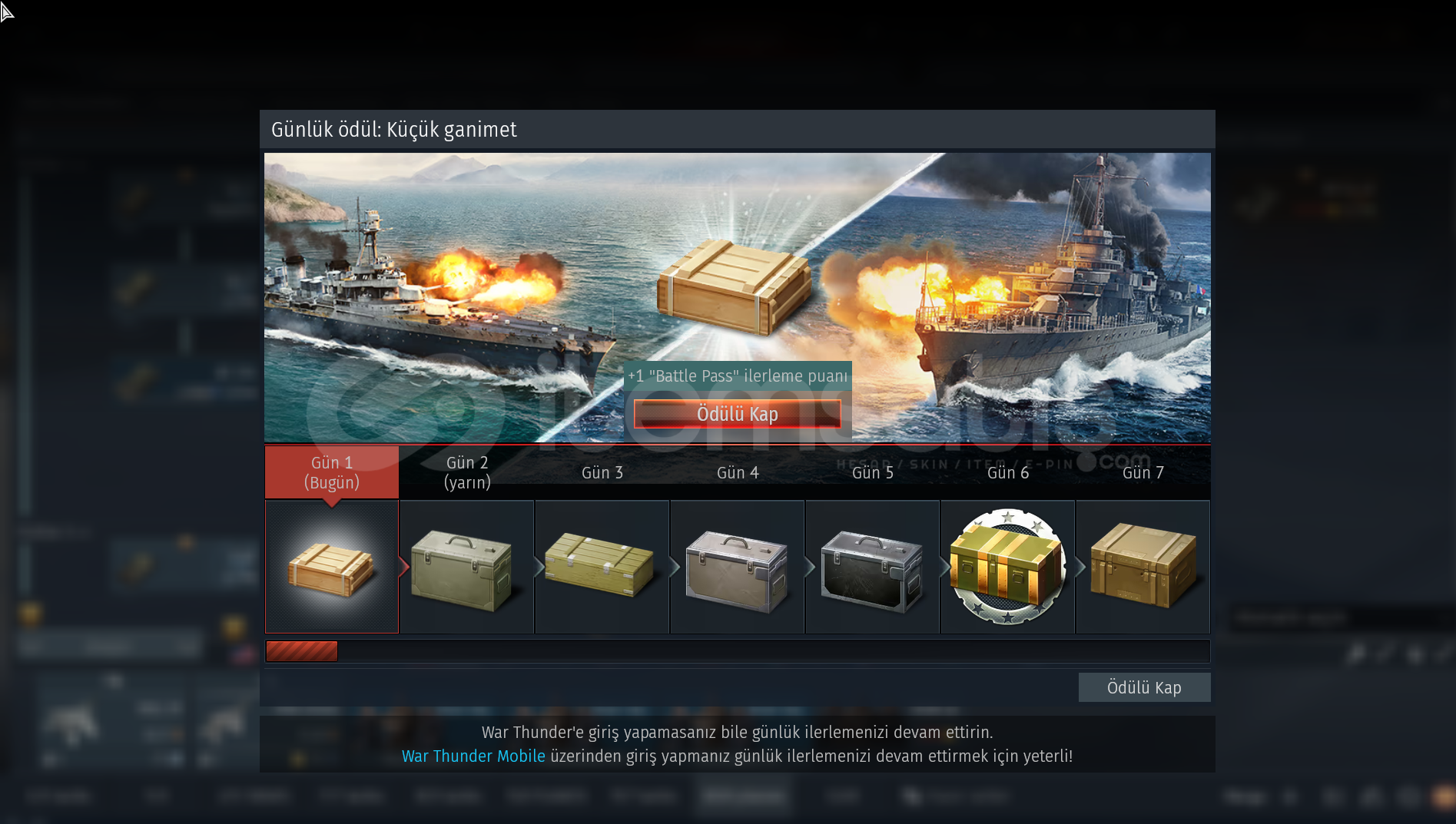1456x824 pixels.
Task: Click the Battle Pass ilerleme puanı label
Action: click(738, 376)
